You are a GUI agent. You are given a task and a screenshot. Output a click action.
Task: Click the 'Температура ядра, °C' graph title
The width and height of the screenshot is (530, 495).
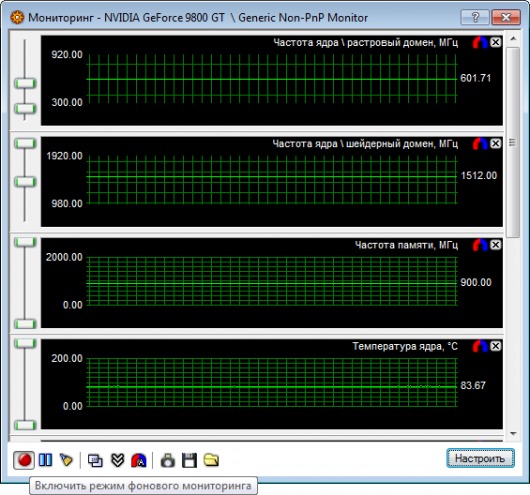pyautogui.click(x=405, y=346)
